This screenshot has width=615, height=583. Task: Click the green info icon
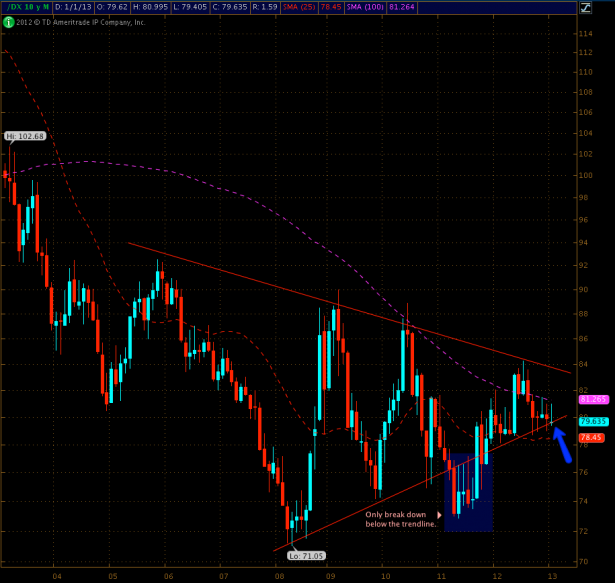[8, 20]
